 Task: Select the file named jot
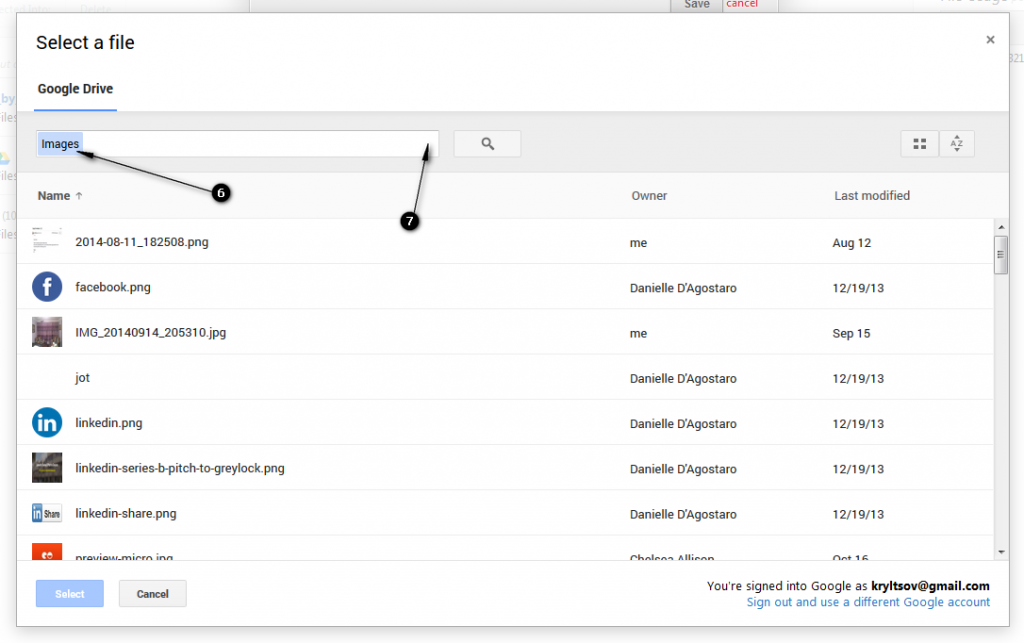[x=82, y=377]
